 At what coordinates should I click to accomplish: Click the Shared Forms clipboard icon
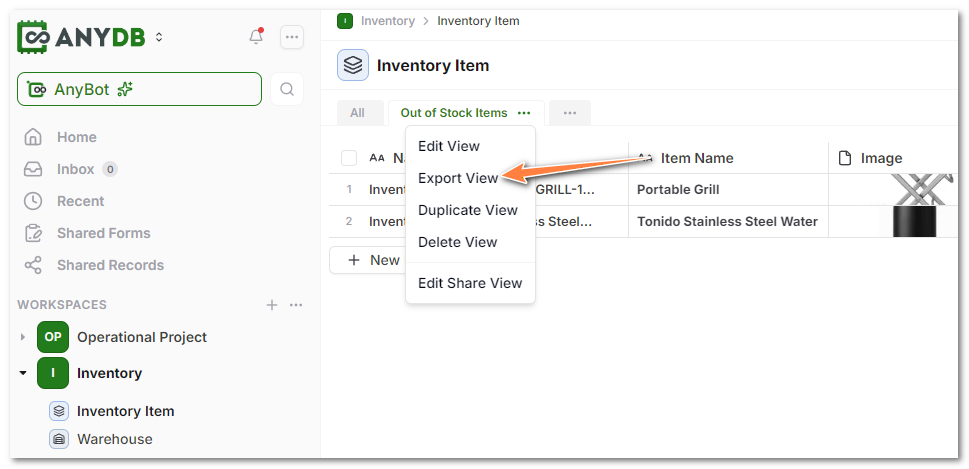click(33, 233)
